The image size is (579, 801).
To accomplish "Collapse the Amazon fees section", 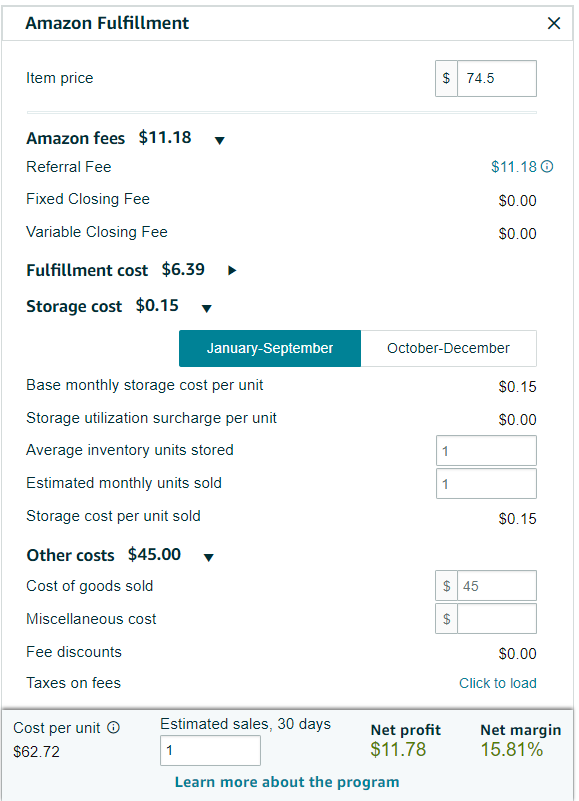I will point(220,140).
